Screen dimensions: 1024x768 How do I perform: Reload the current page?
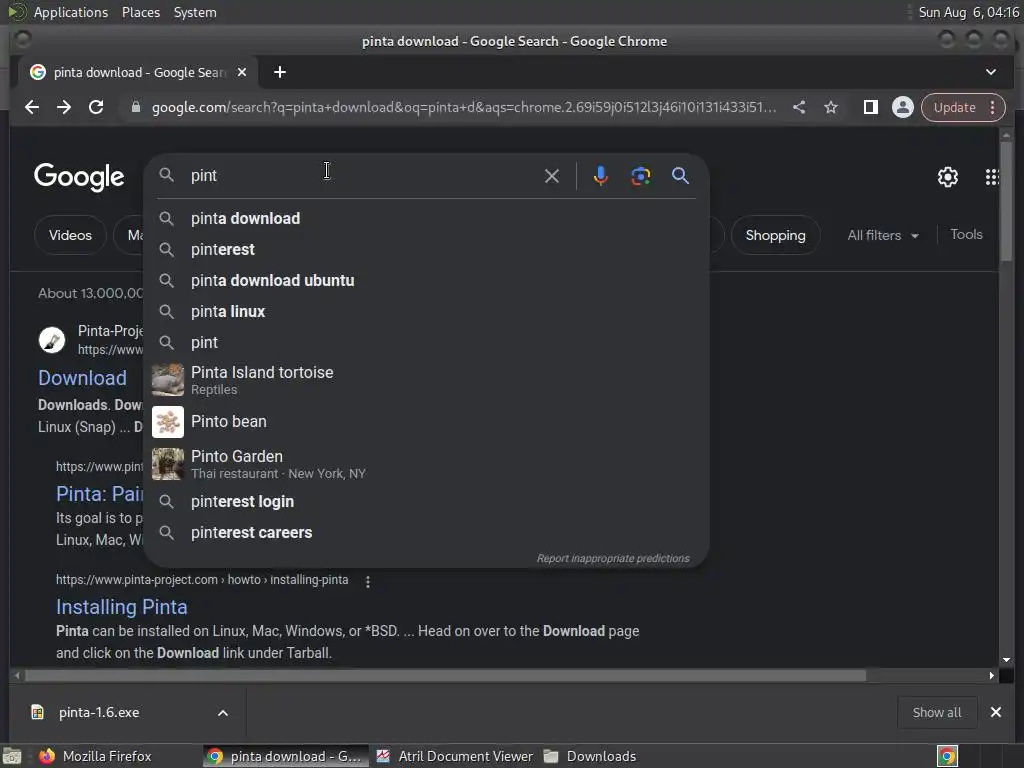point(96,107)
